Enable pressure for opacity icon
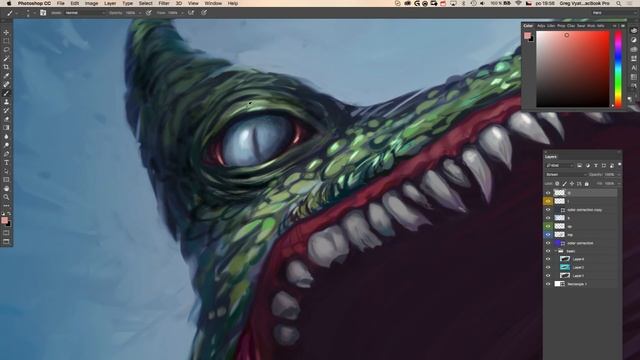This screenshot has width=640, height=360. tap(149, 13)
